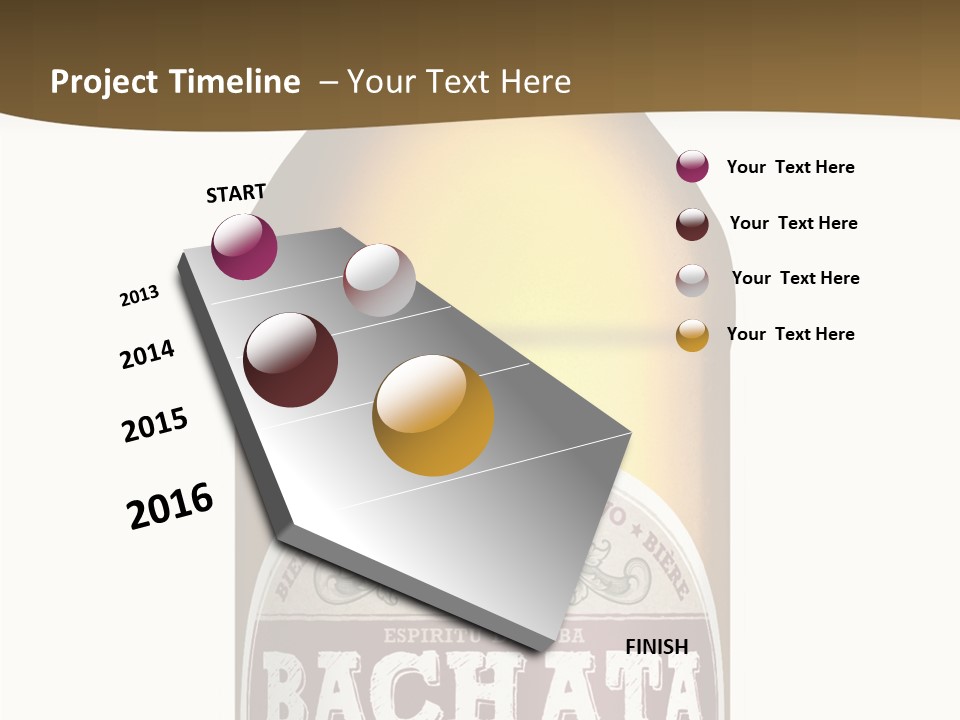Select the 2016 year label
This screenshot has height=720, width=960.
pos(170,506)
